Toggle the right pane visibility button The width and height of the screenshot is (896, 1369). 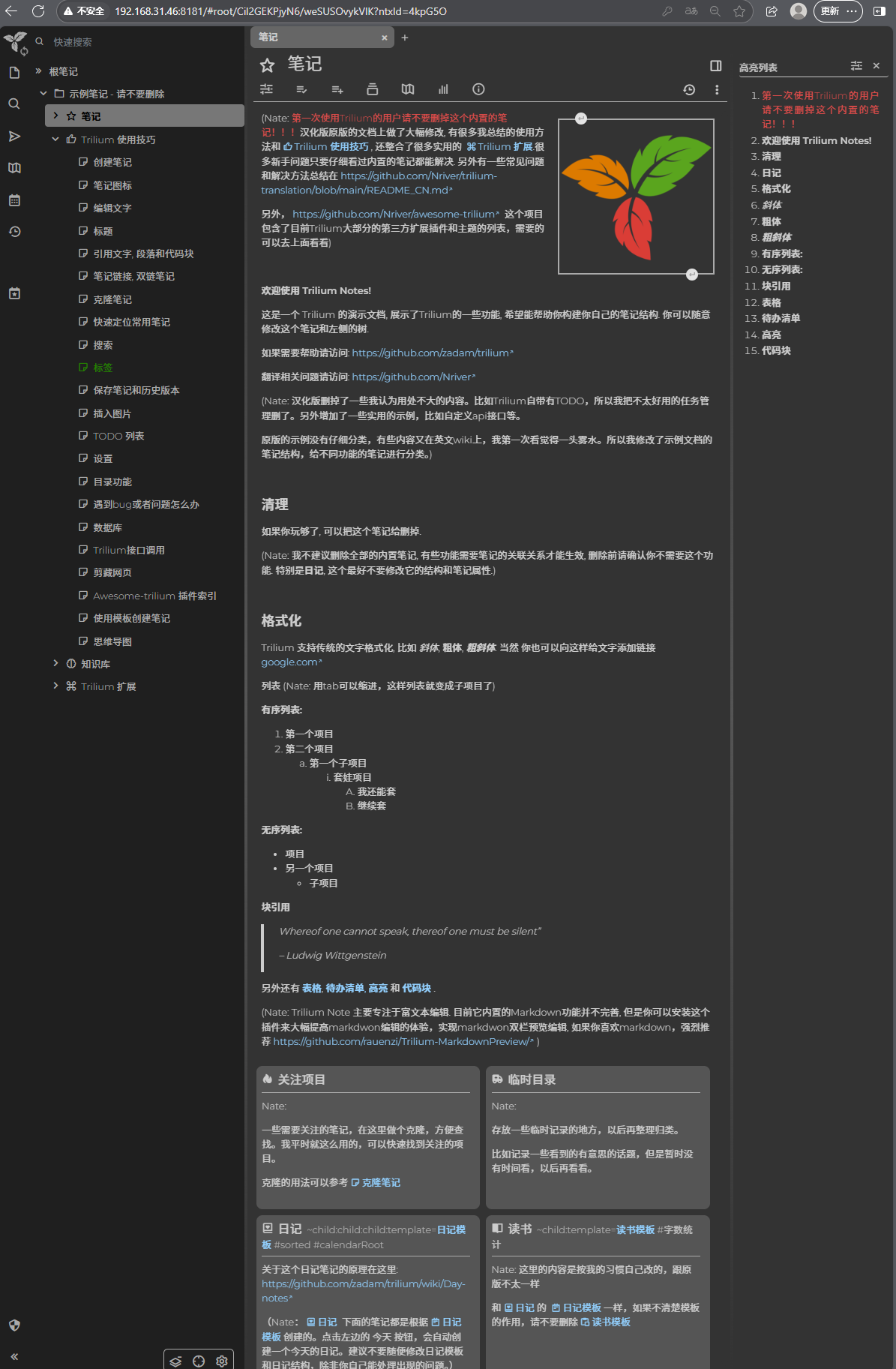coord(716,66)
